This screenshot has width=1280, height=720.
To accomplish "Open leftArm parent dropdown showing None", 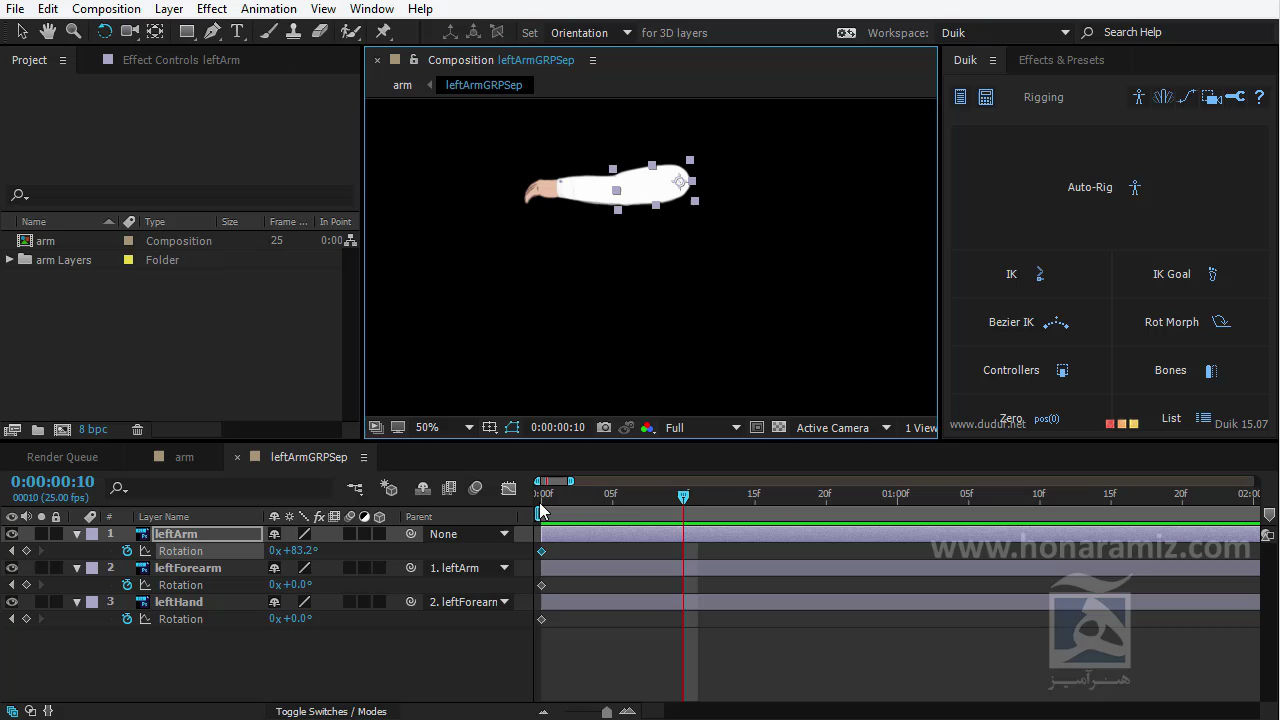I will coord(468,534).
